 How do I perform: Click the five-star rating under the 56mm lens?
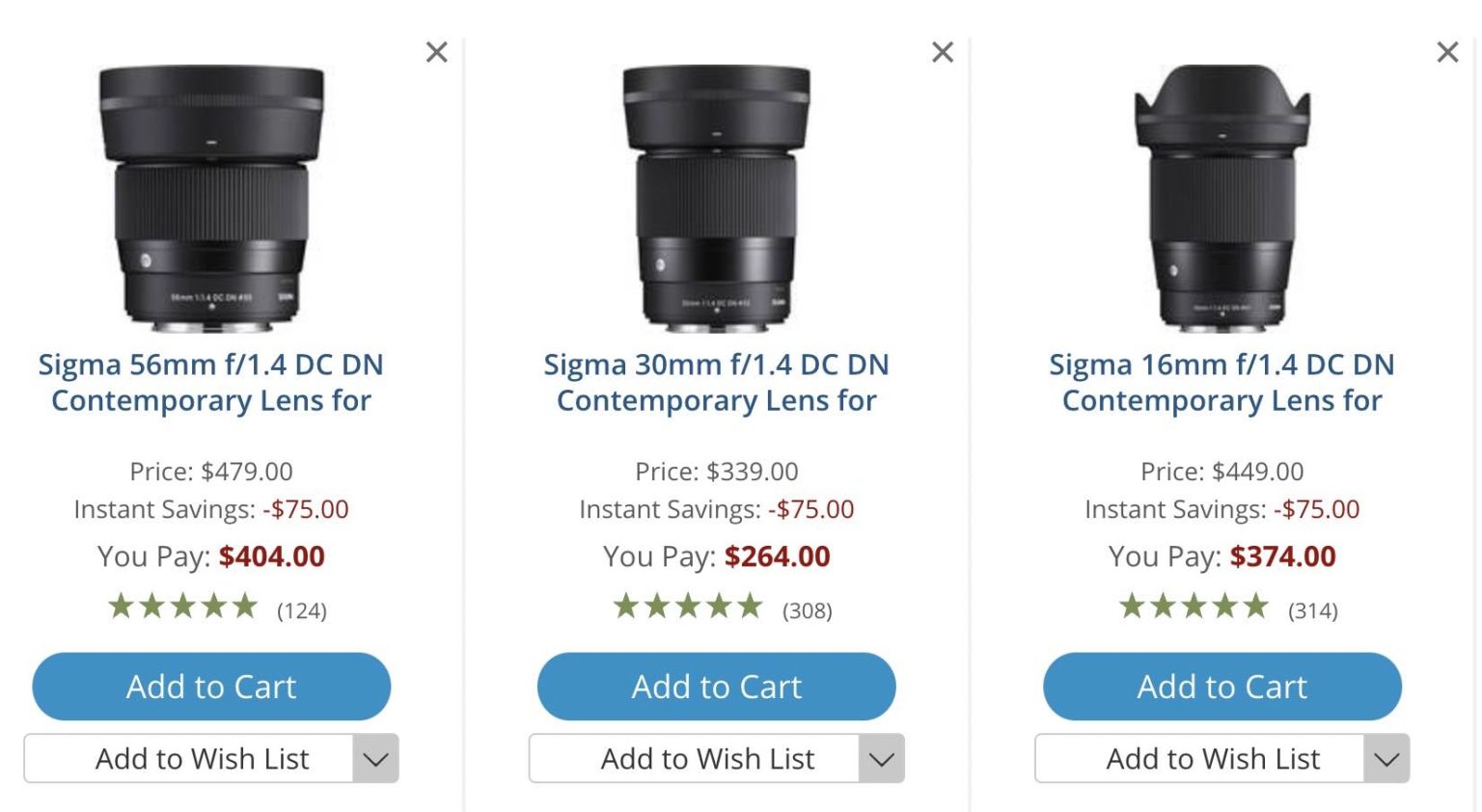click(x=183, y=606)
